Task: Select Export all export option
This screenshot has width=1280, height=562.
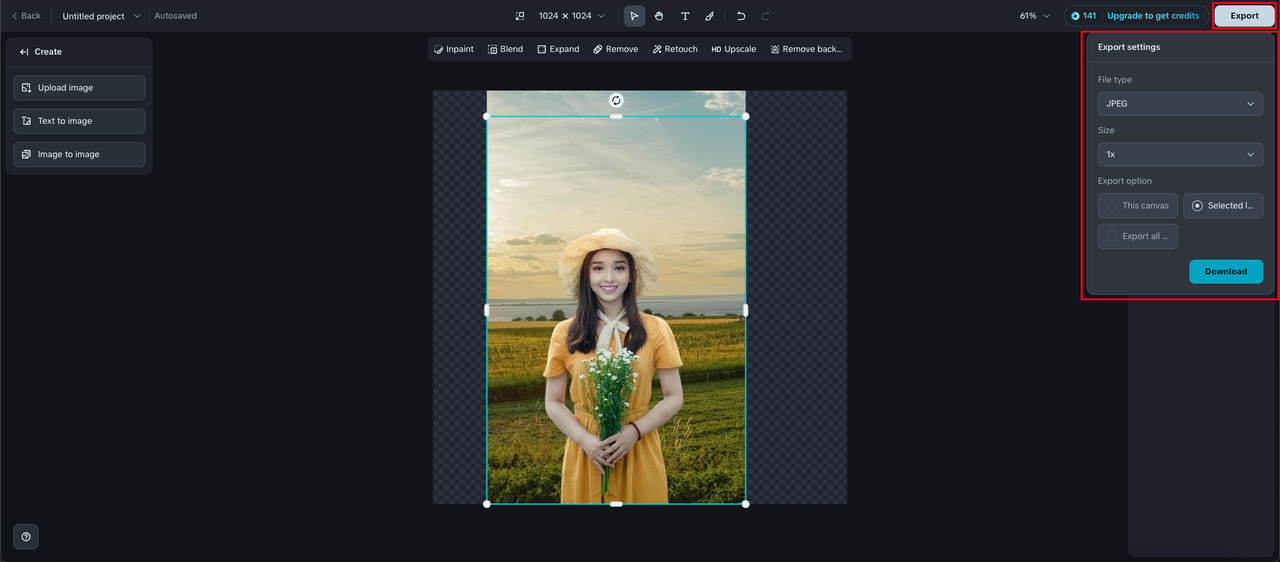Action: click(1138, 237)
